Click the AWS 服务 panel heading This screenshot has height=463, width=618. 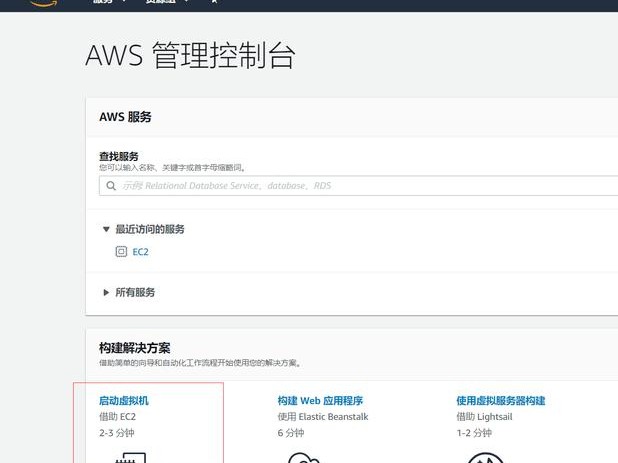[x=125, y=117]
